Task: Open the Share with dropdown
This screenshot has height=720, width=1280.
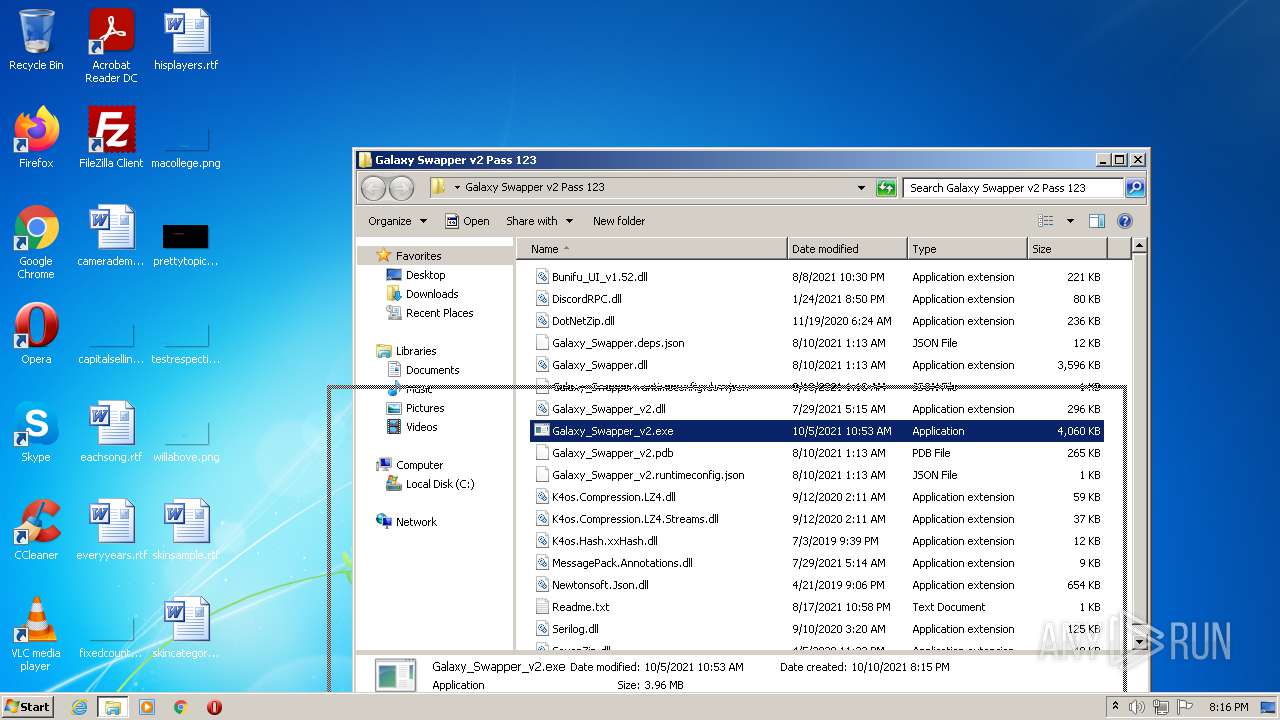Action: pyautogui.click(x=540, y=221)
